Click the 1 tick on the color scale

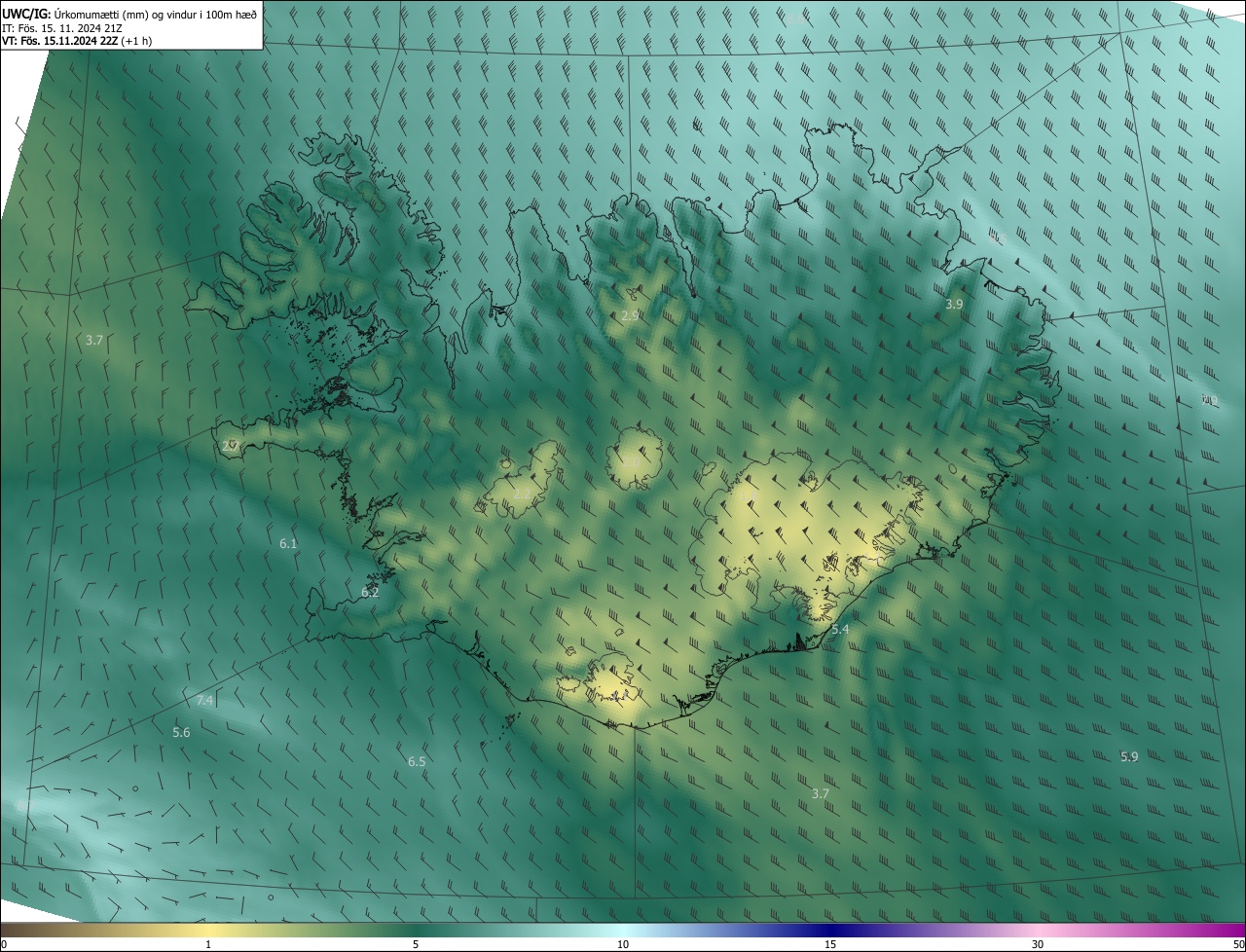[x=208, y=945]
